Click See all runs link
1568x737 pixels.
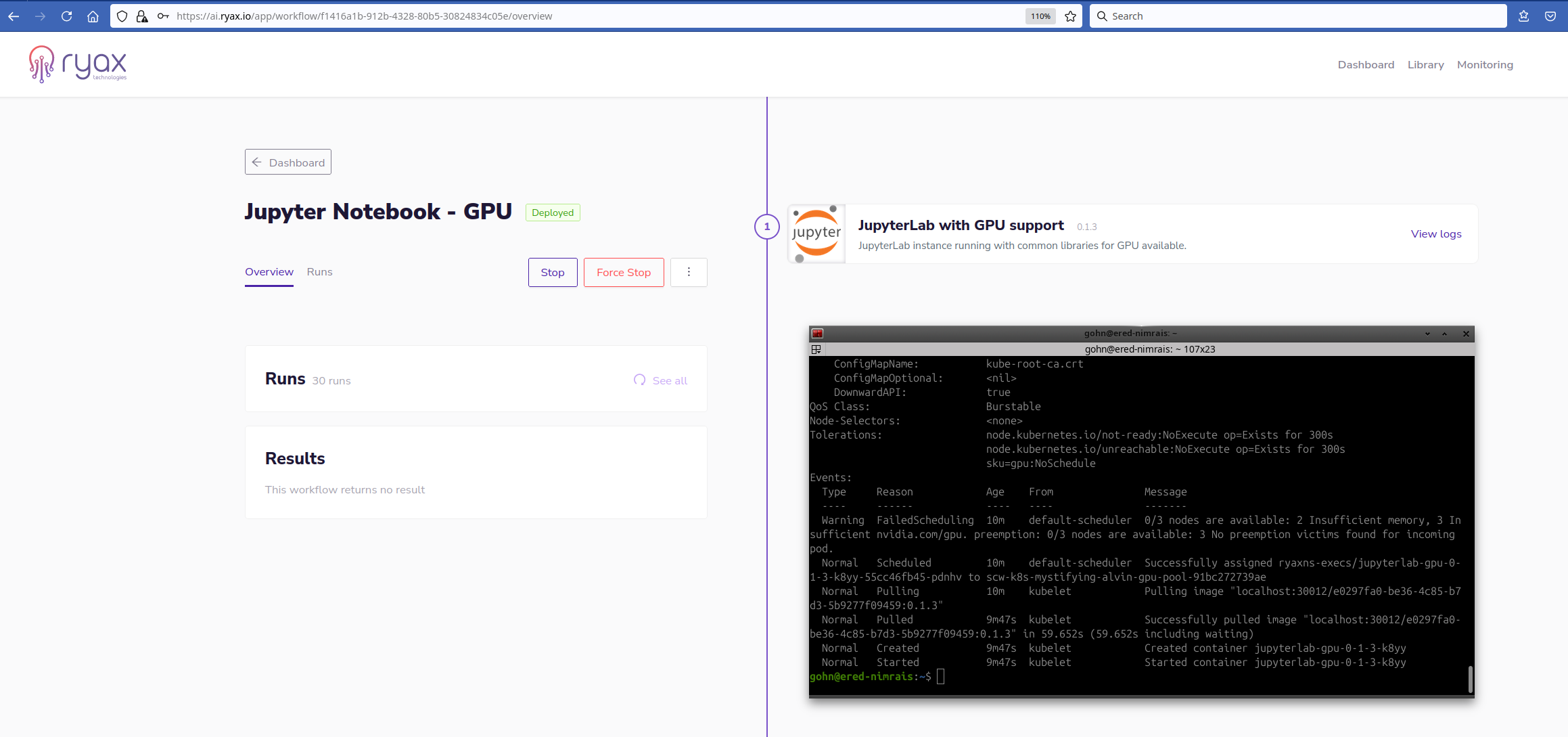pyautogui.click(x=669, y=381)
